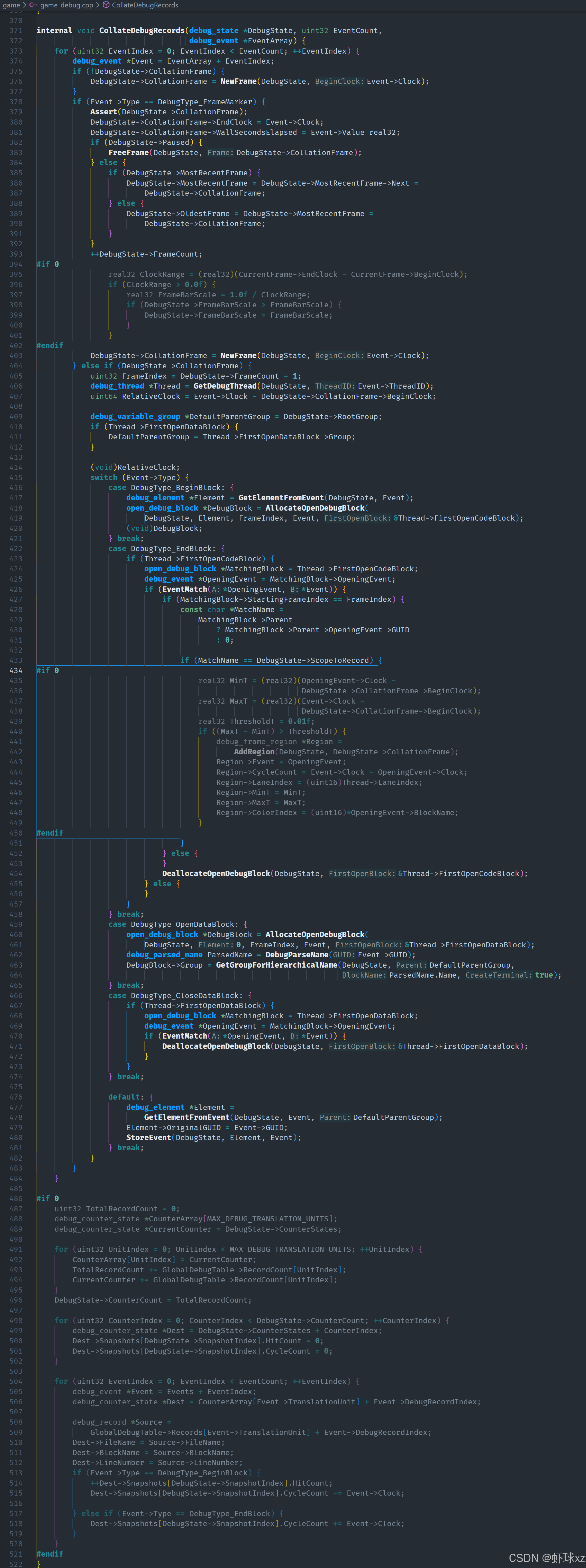586x1568 pixels.
Task: Click the CSDN watermark at bottom right
Action: pos(546,1558)
